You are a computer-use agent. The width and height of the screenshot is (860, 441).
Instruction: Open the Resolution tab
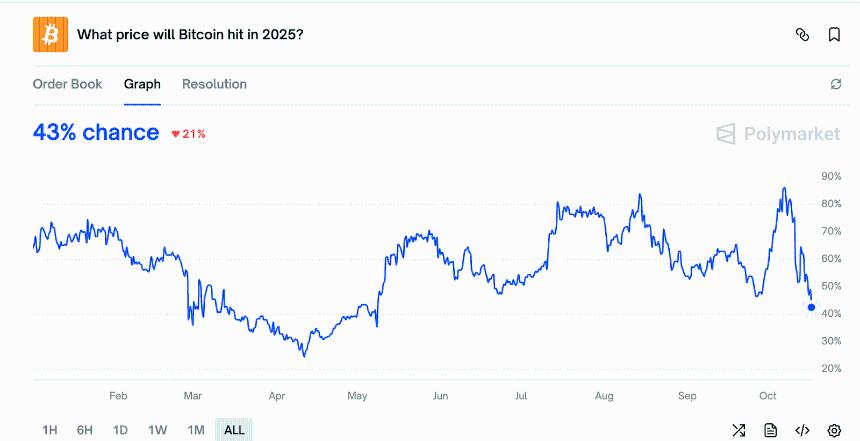click(x=214, y=84)
